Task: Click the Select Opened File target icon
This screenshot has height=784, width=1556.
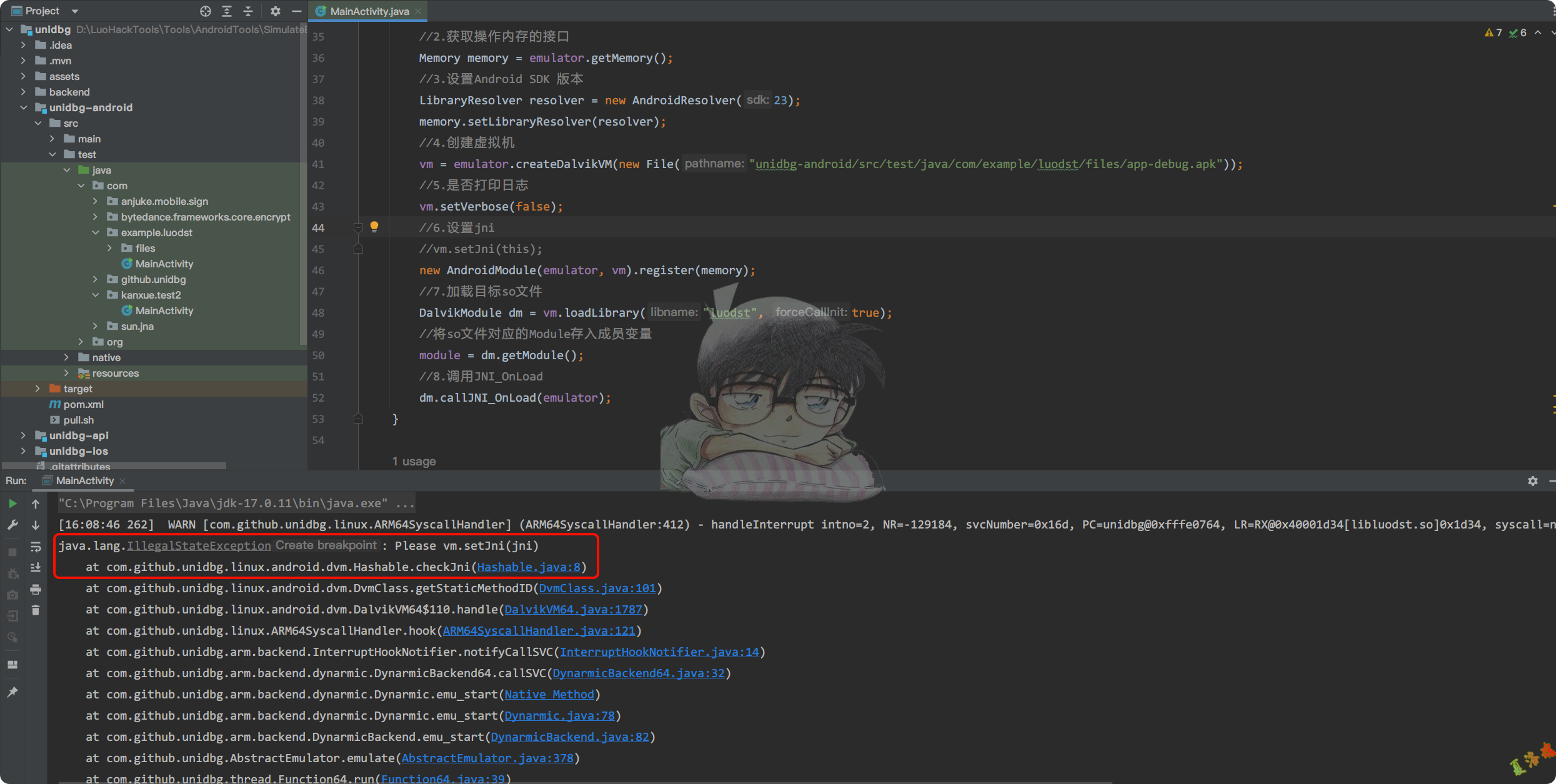Action: pos(206,11)
